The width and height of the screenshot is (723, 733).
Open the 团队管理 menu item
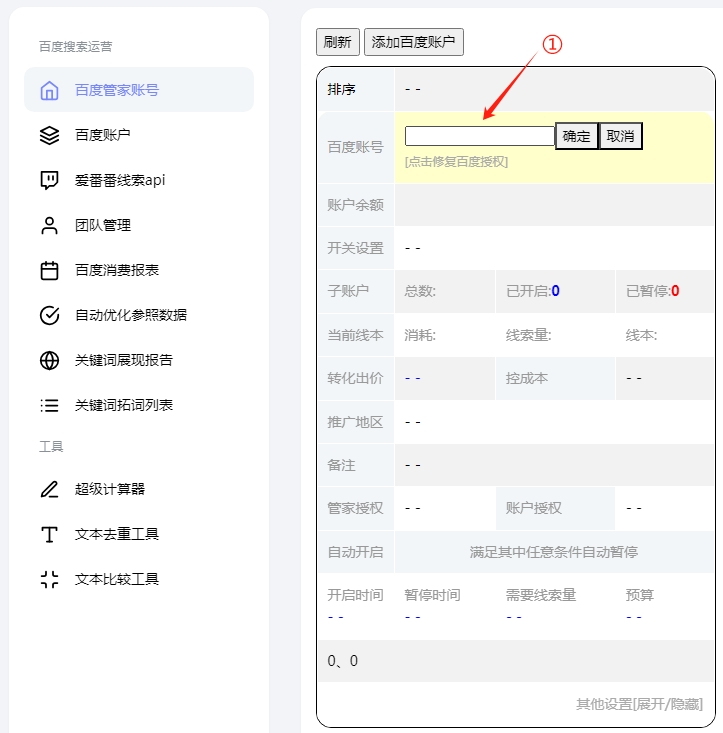tap(103, 225)
